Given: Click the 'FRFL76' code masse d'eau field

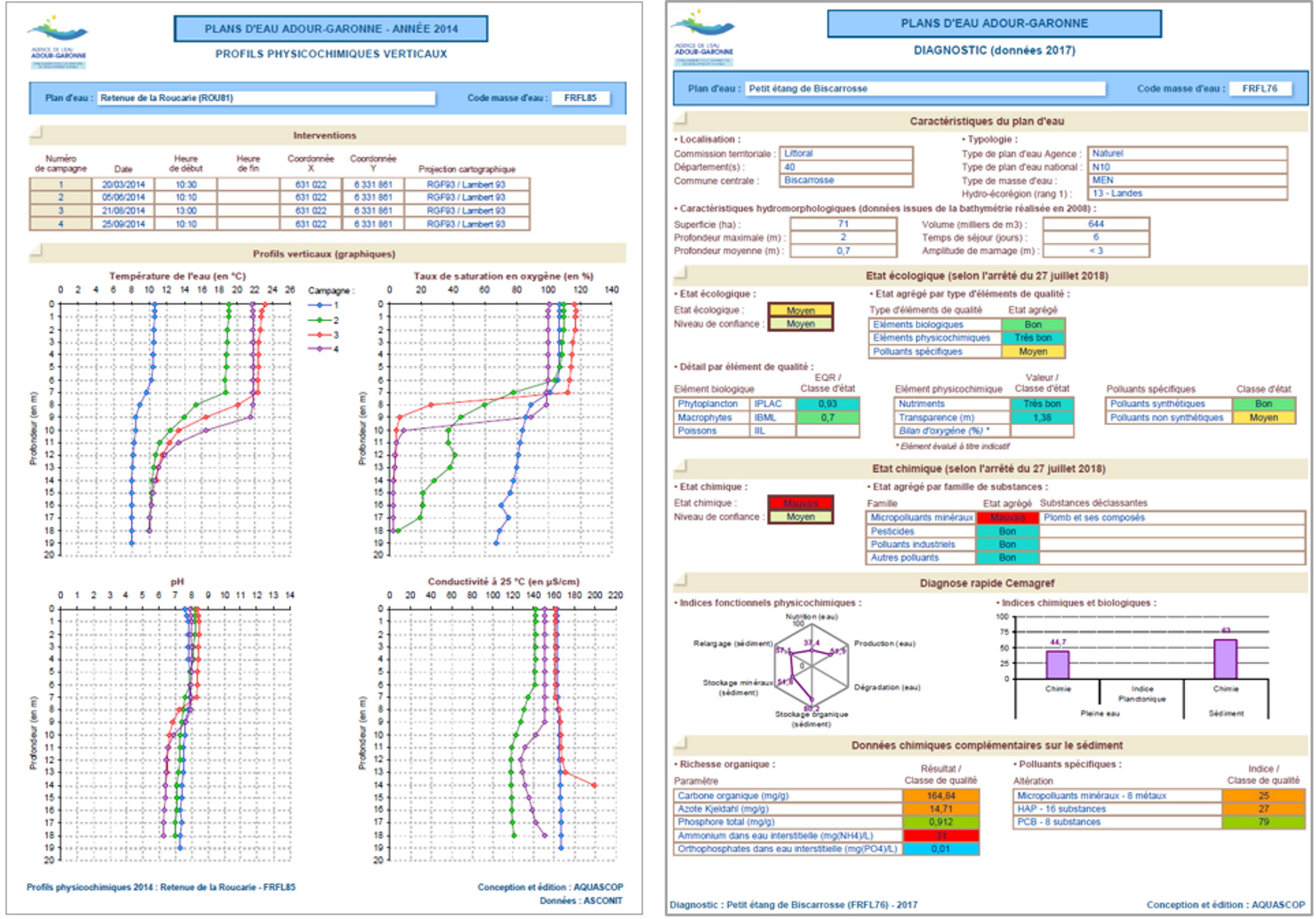Looking at the screenshot, I should click(x=1260, y=88).
